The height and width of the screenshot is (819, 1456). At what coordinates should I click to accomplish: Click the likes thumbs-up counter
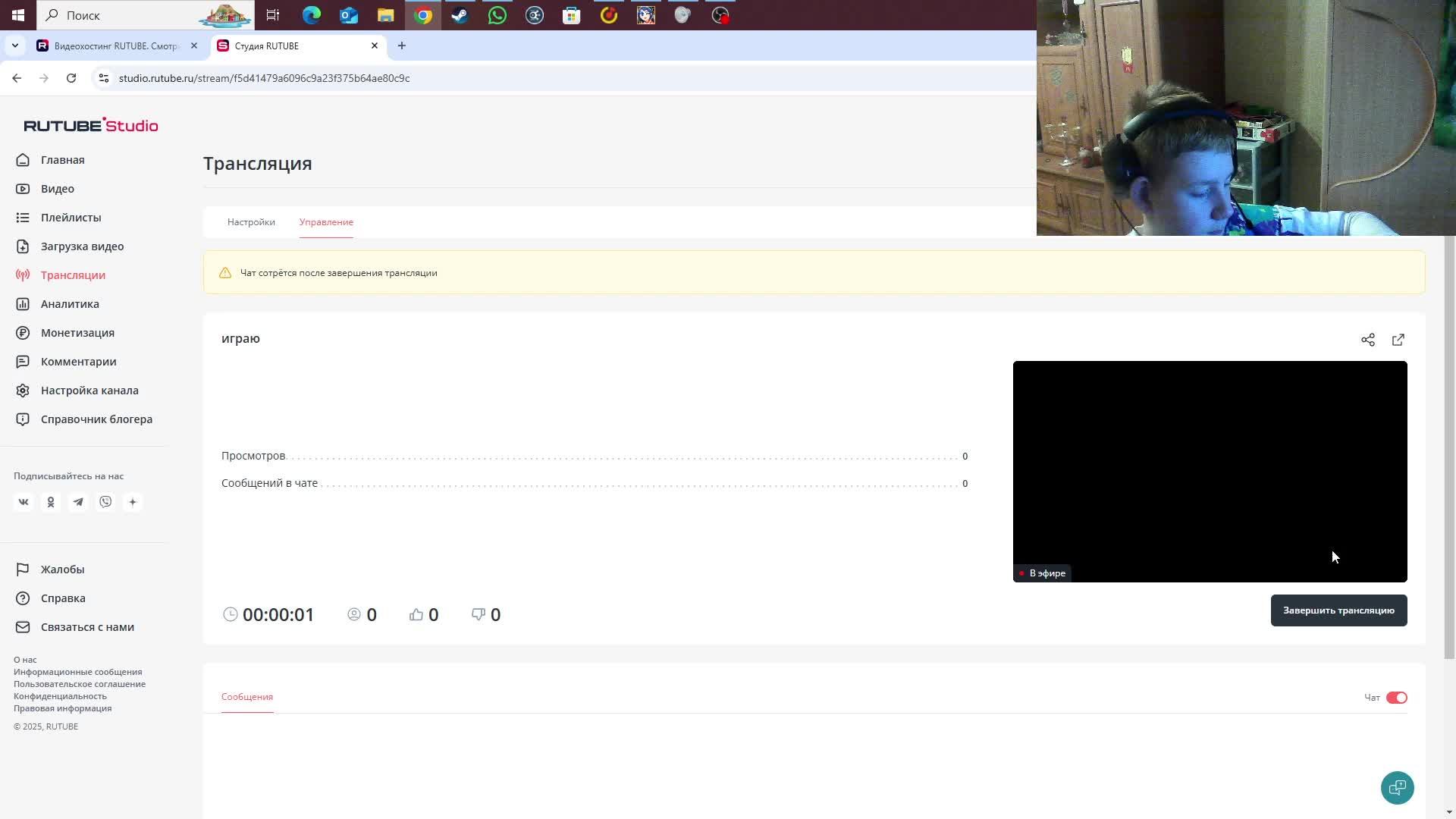tap(424, 615)
